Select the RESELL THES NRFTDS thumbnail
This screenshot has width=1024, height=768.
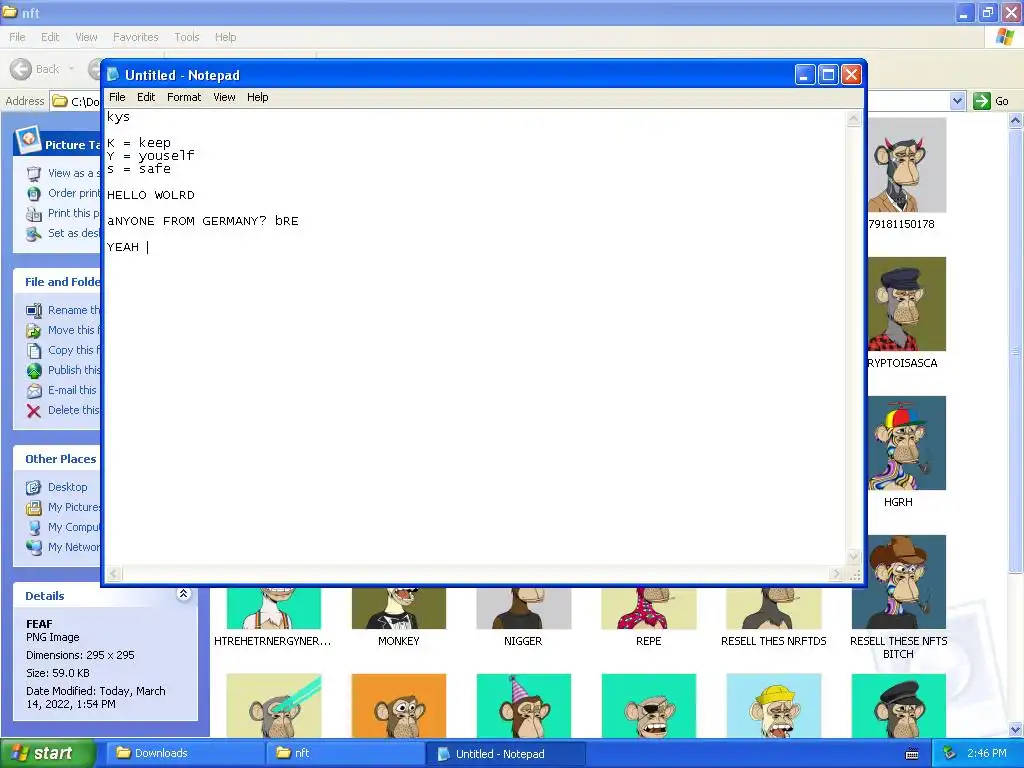click(773, 608)
